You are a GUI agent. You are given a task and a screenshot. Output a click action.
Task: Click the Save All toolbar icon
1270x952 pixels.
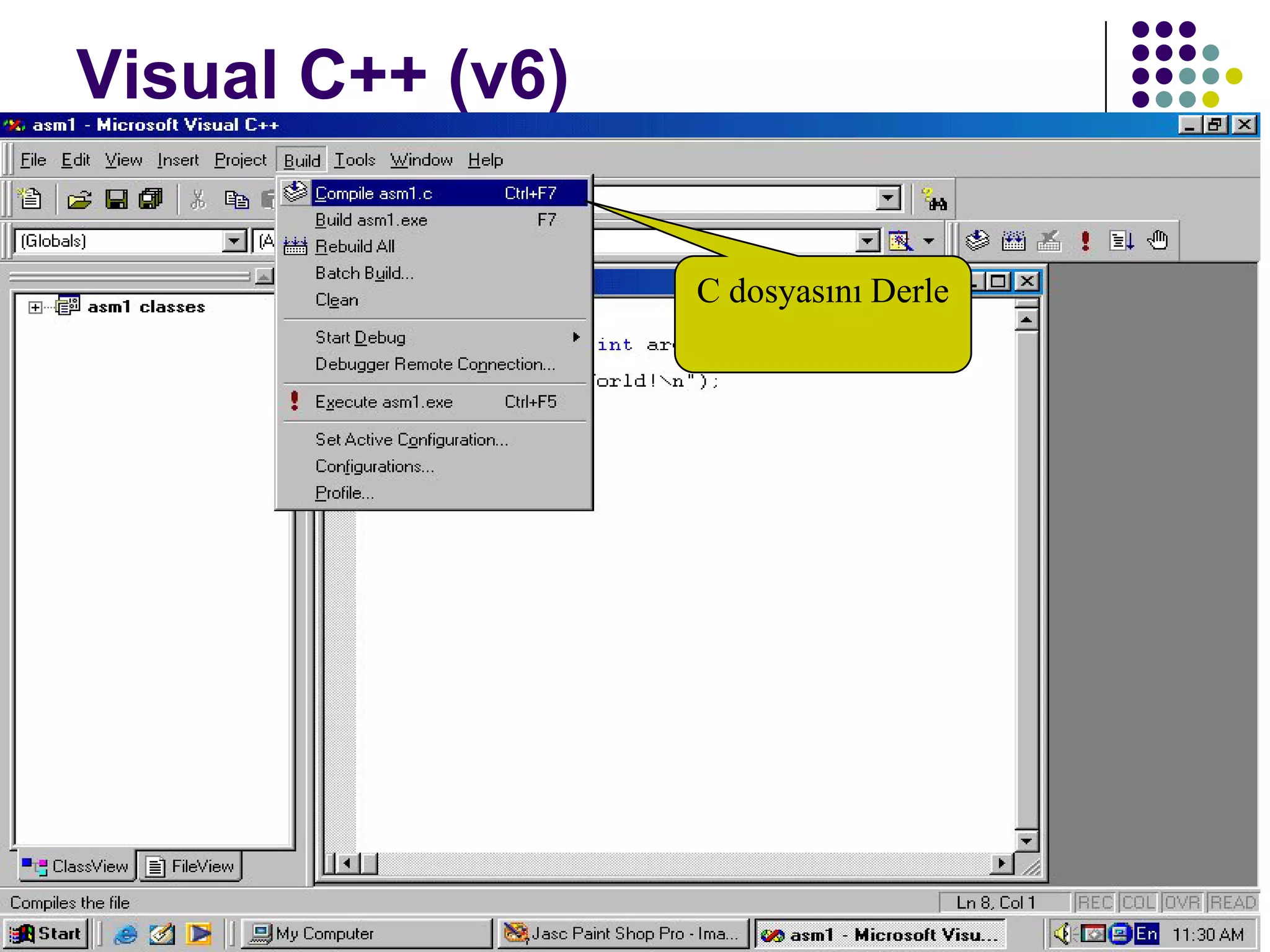151,199
